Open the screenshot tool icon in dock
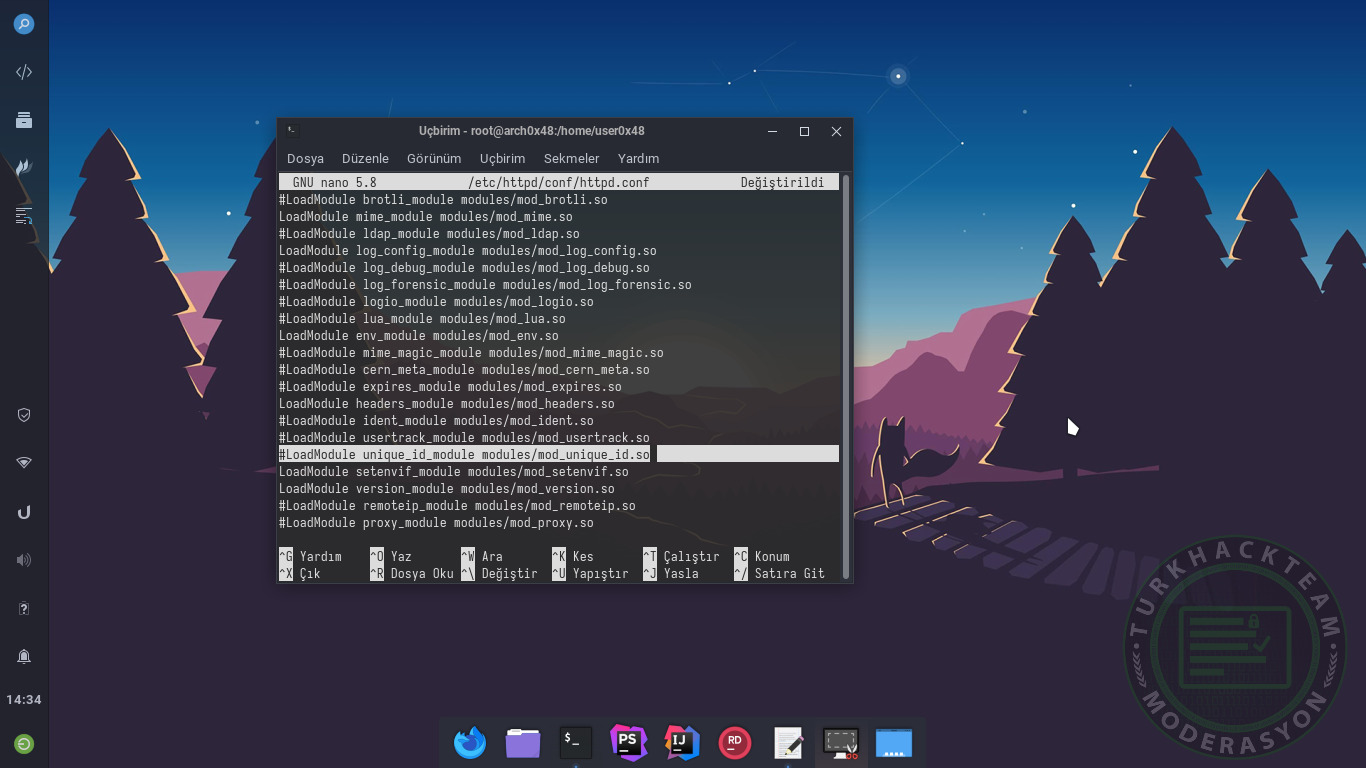This screenshot has width=1366, height=768. pos(841,742)
